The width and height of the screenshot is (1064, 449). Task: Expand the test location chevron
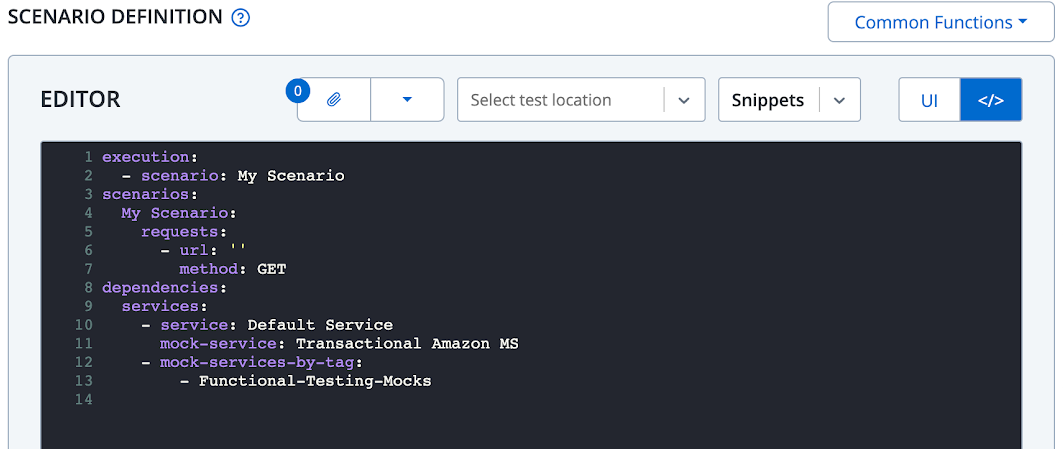(684, 100)
